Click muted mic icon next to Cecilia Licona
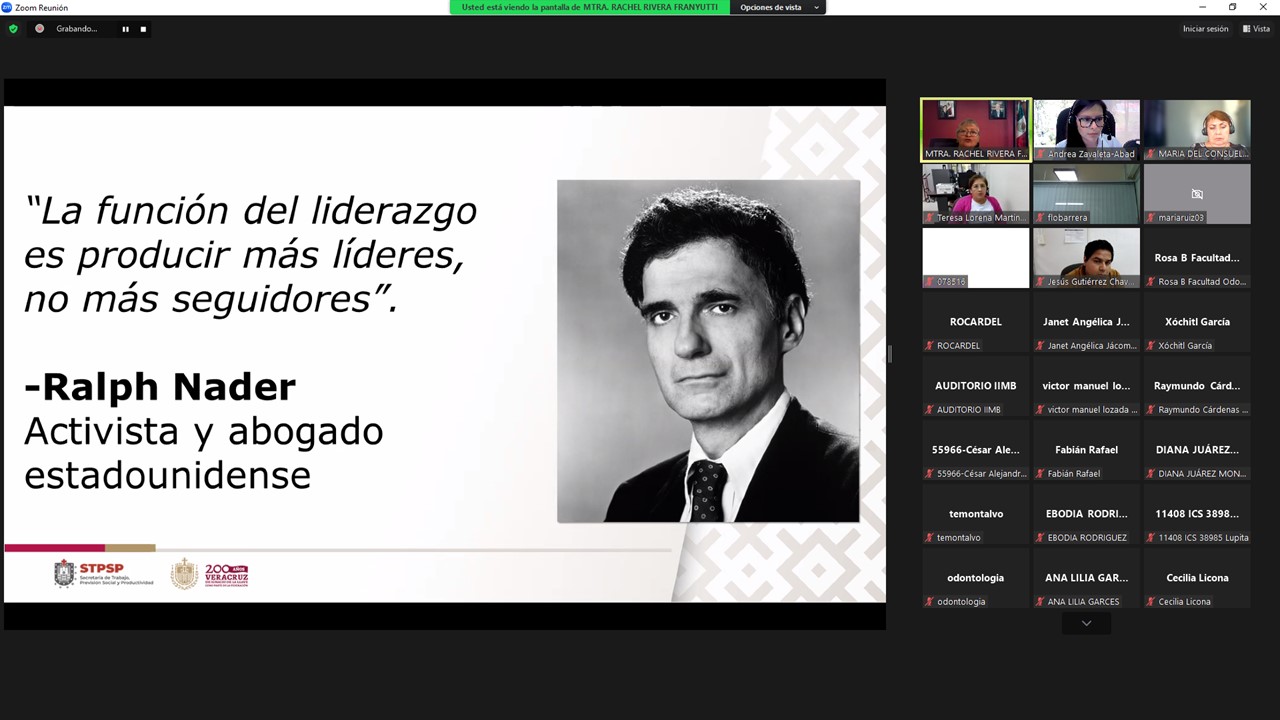This screenshot has height=720, width=1280. (x=1151, y=602)
